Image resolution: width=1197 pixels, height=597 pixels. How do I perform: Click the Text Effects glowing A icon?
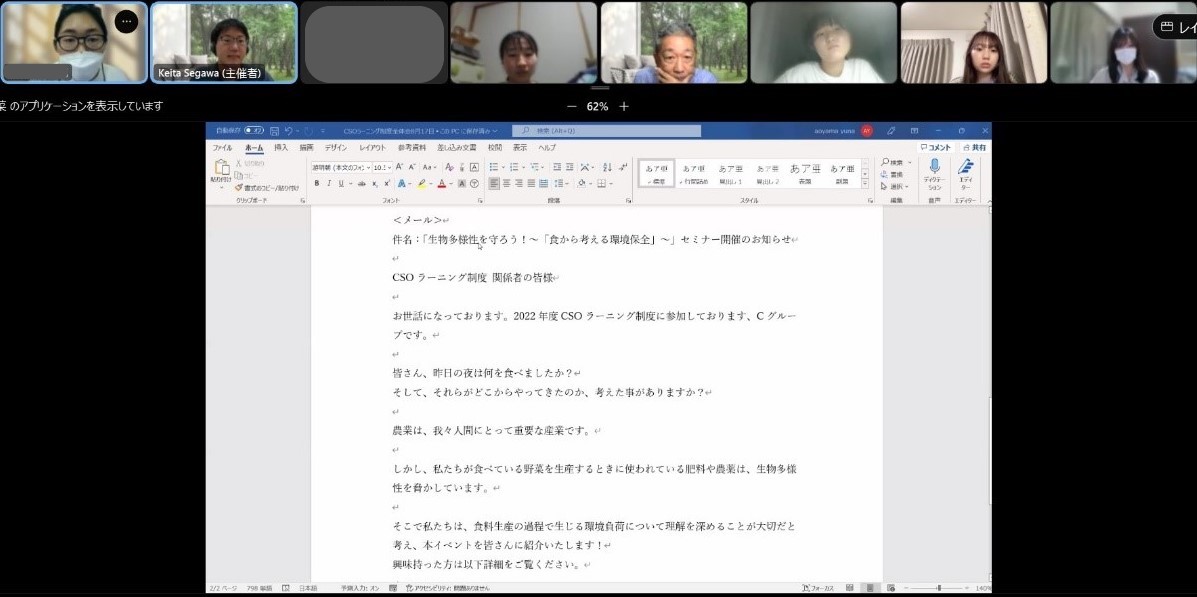point(401,183)
